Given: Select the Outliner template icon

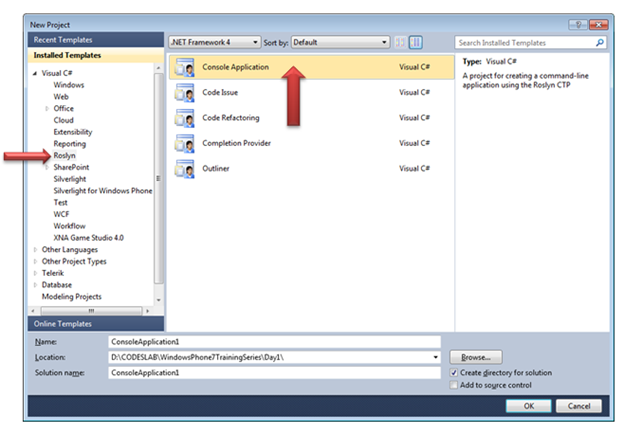Looking at the screenshot, I should coord(184,168).
